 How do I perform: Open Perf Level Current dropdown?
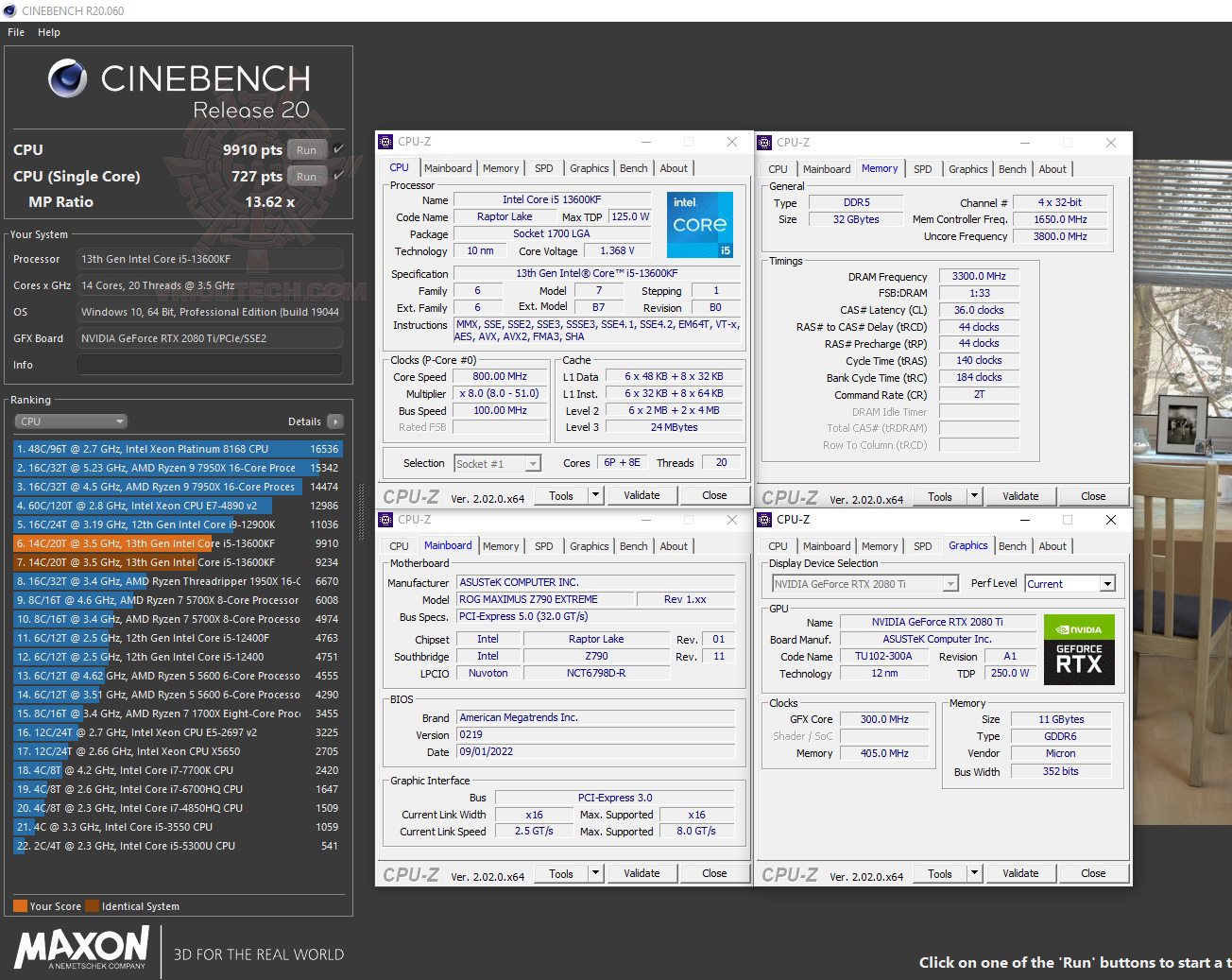click(1069, 584)
